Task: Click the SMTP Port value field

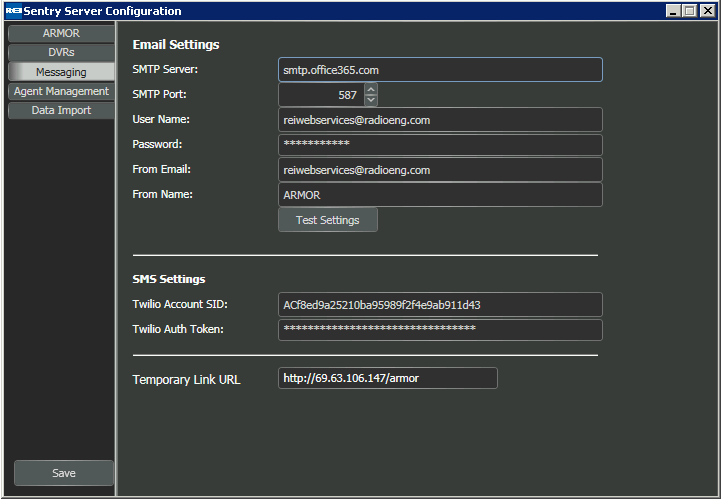Action: point(321,95)
